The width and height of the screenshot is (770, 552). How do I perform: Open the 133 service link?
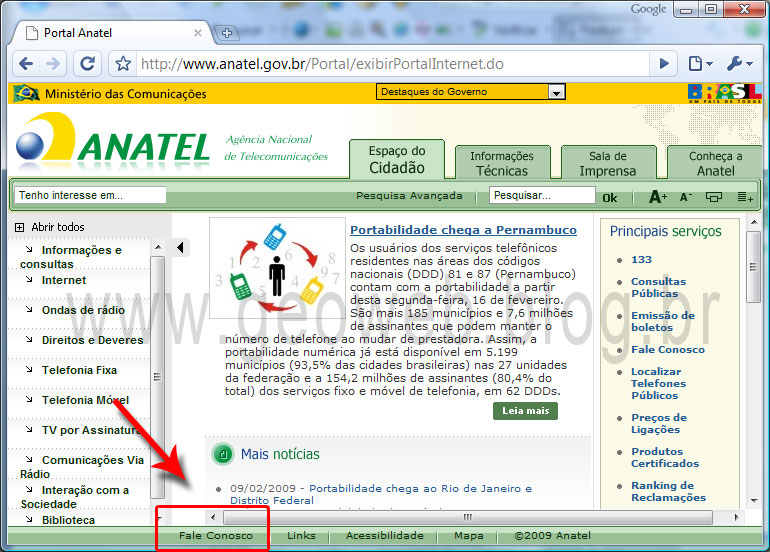click(x=641, y=259)
